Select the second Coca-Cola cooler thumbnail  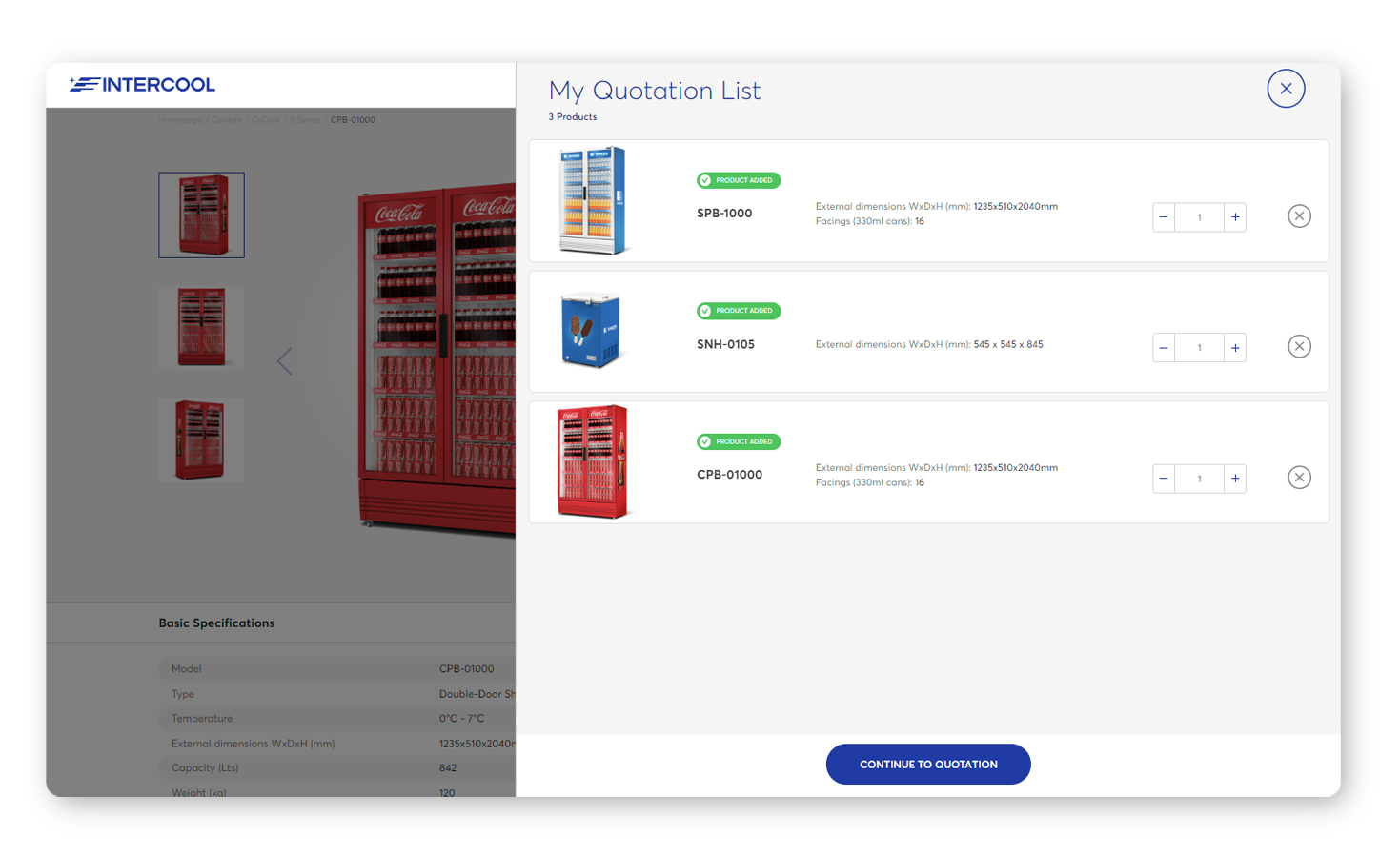[201, 328]
